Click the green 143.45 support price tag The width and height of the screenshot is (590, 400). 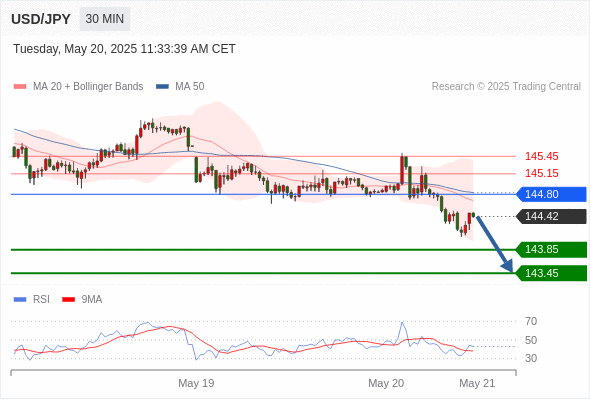[551, 273]
